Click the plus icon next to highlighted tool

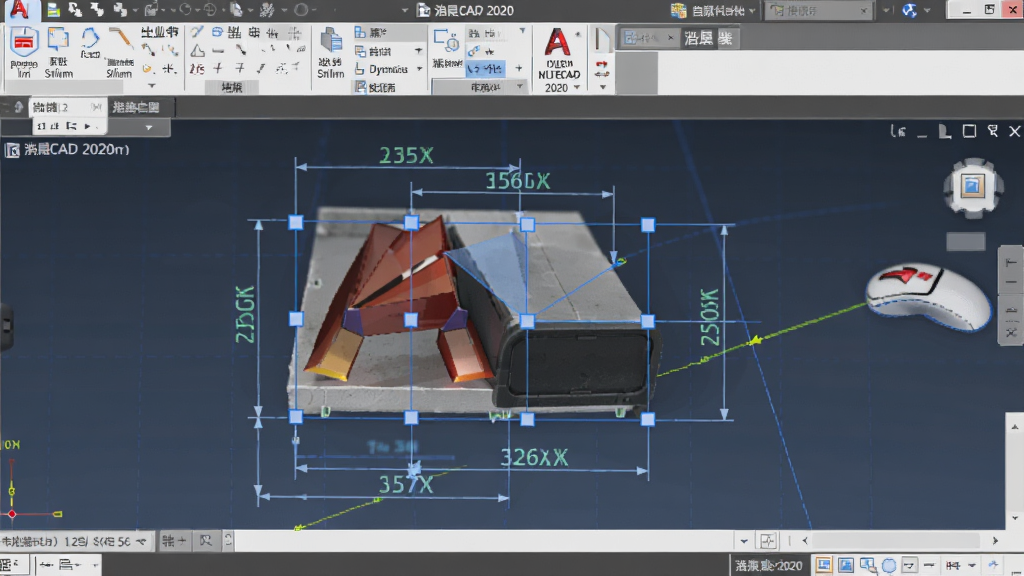pos(519,68)
